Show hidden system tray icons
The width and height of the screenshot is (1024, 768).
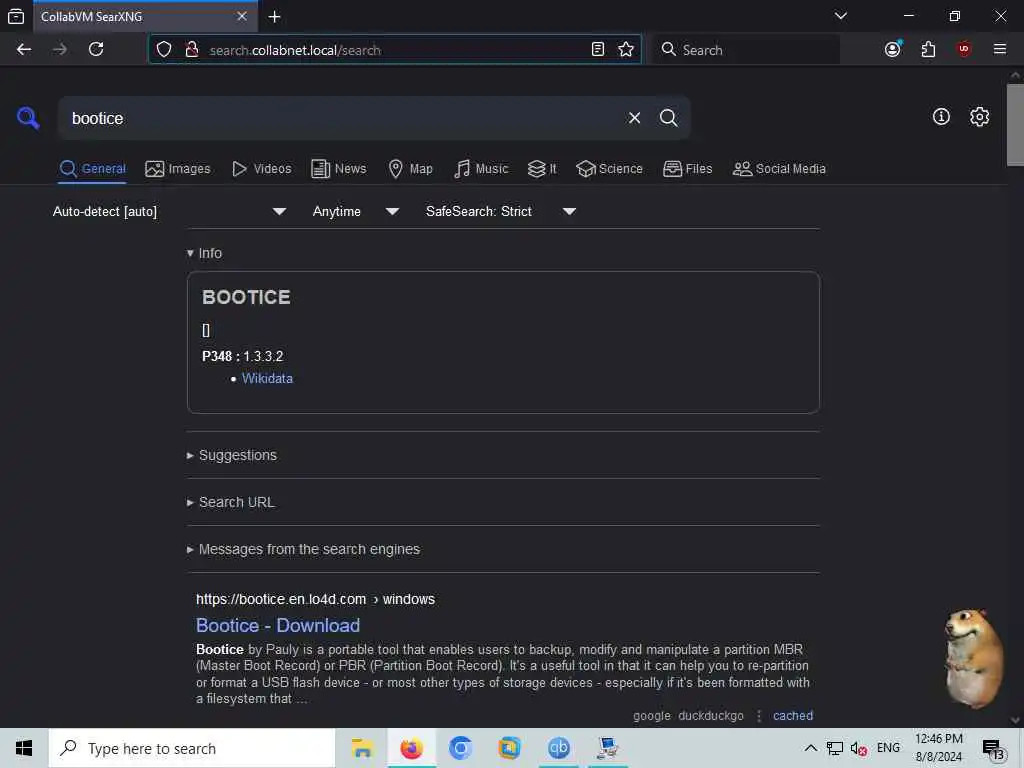(x=810, y=748)
